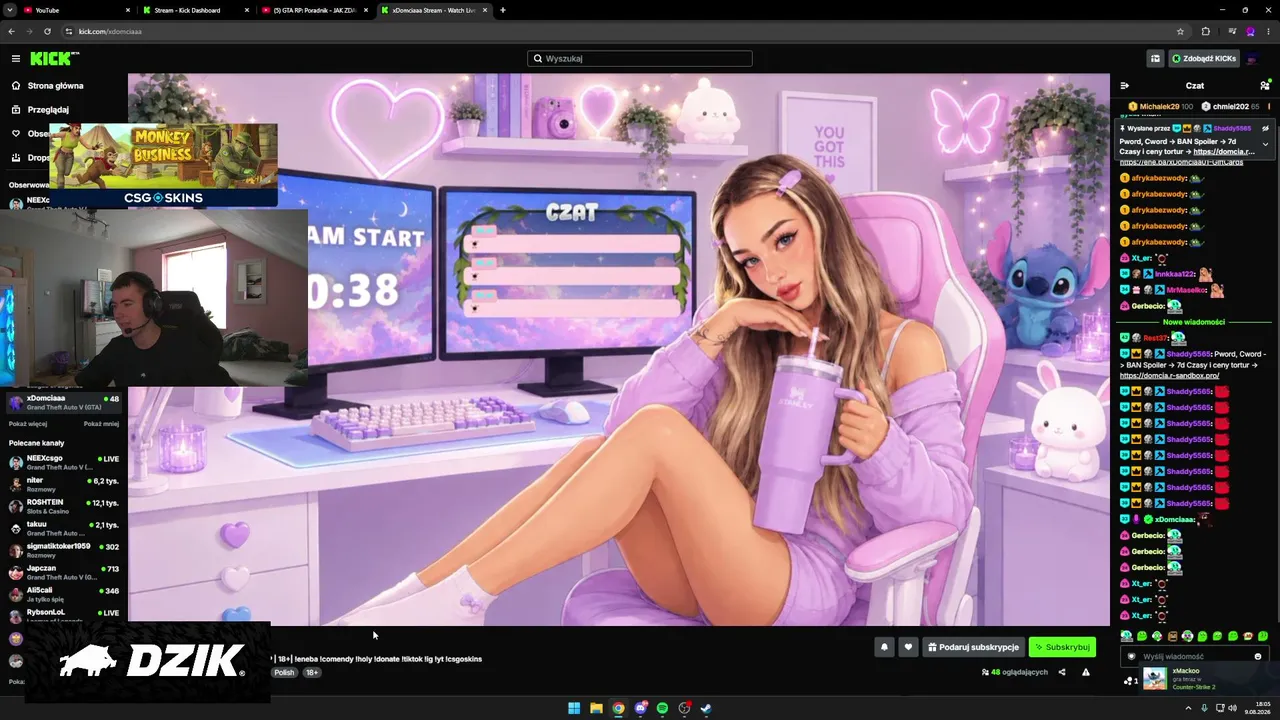Open recommended channel niter

(x=64, y=484)
